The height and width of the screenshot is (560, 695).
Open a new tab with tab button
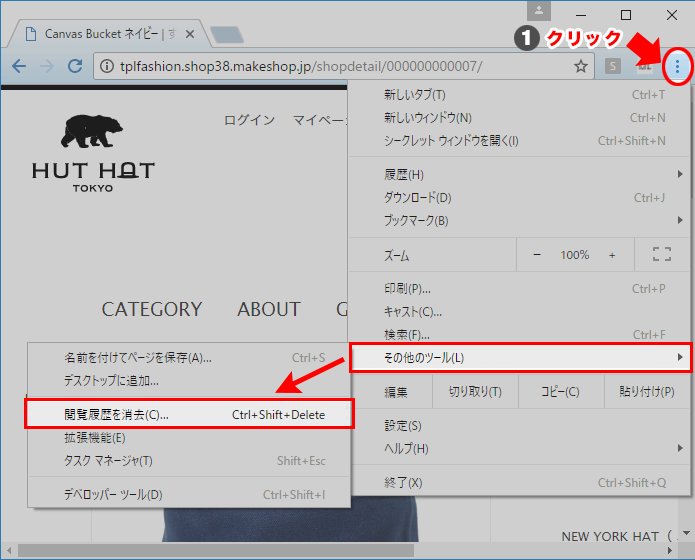[227, 35]
